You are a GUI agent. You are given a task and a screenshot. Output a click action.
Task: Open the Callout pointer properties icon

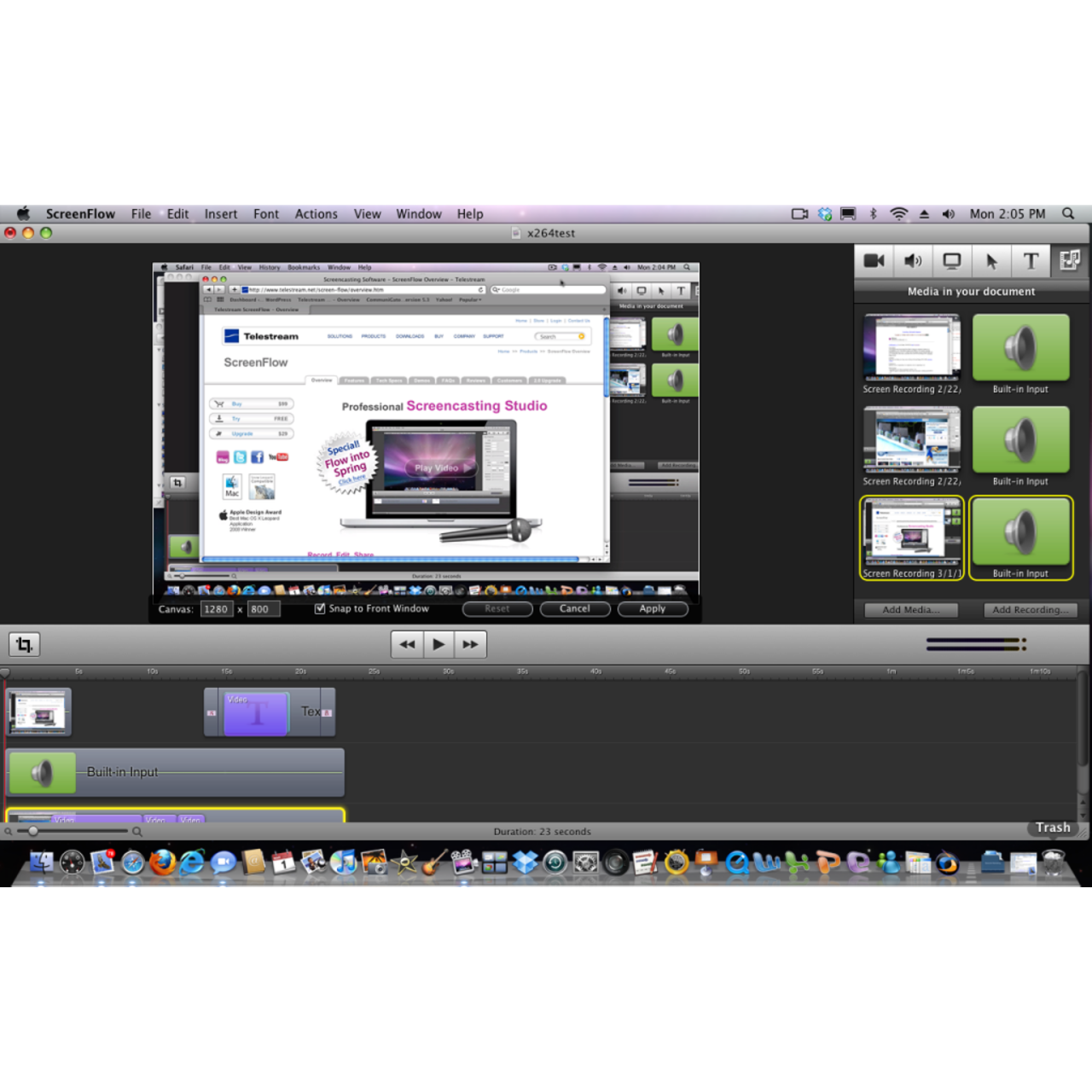(991, 261)
